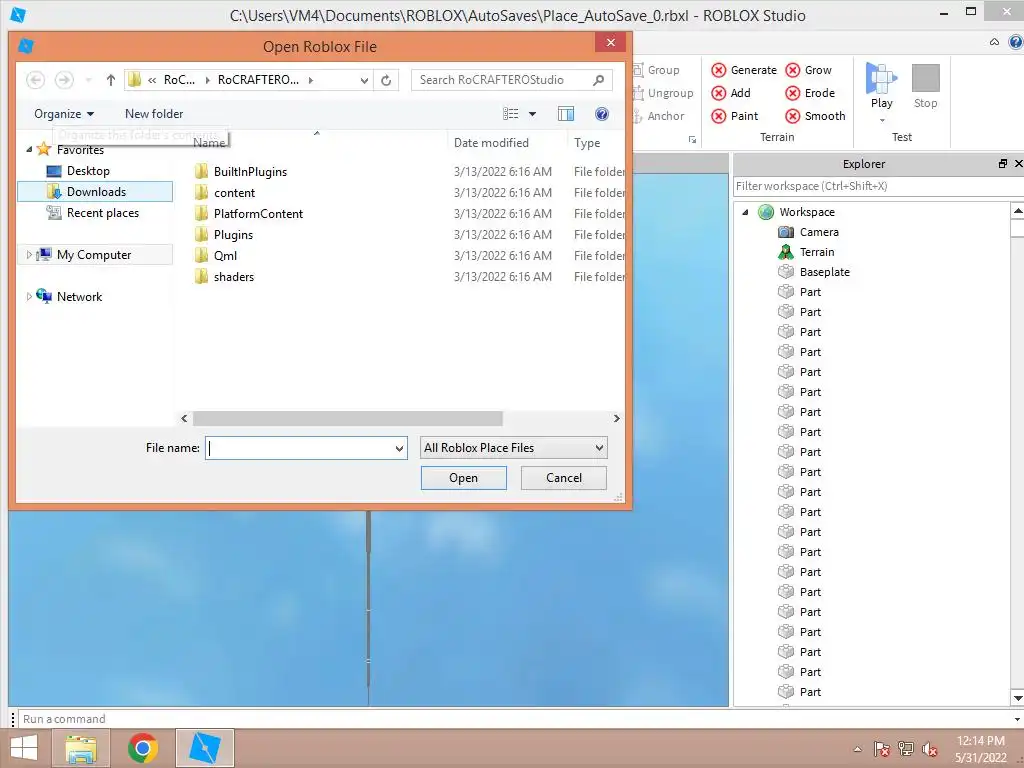Sort by Date modified column

[x=491, y=142]
